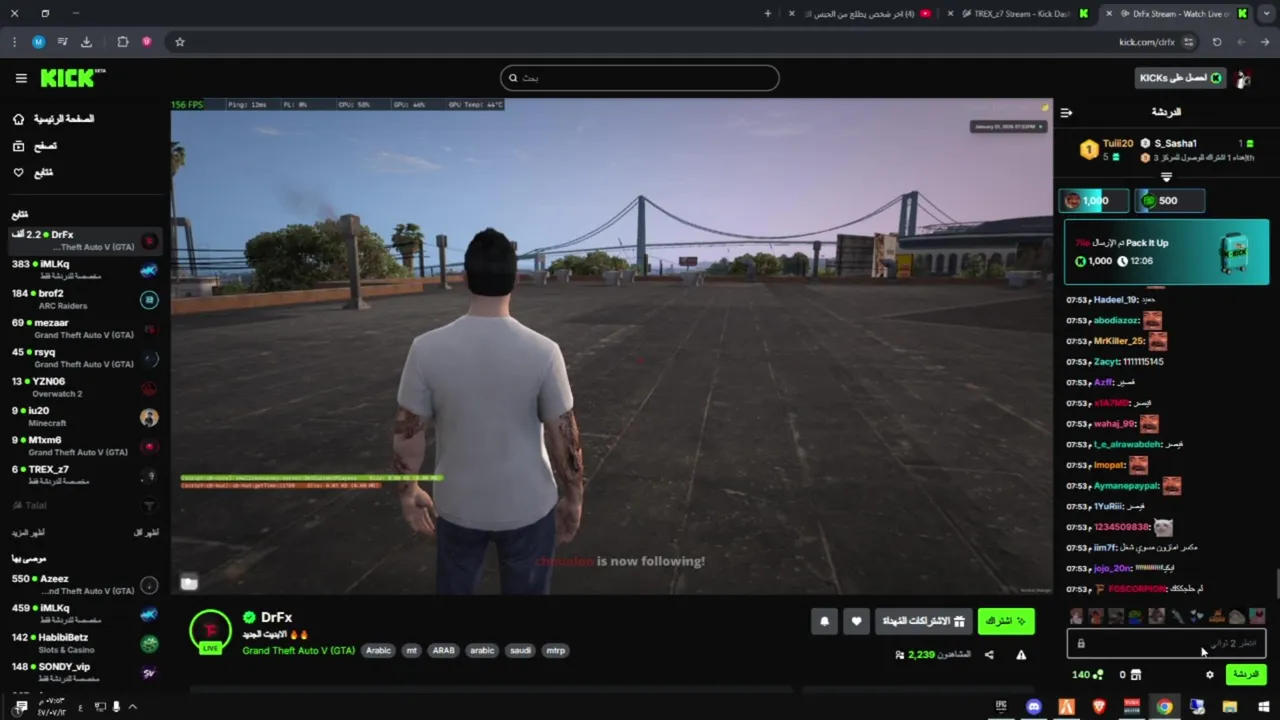The width and height of the screenshot is (1280, 720).
Task: Insert the frog emote from quick row
Action: coord(1136,616)
